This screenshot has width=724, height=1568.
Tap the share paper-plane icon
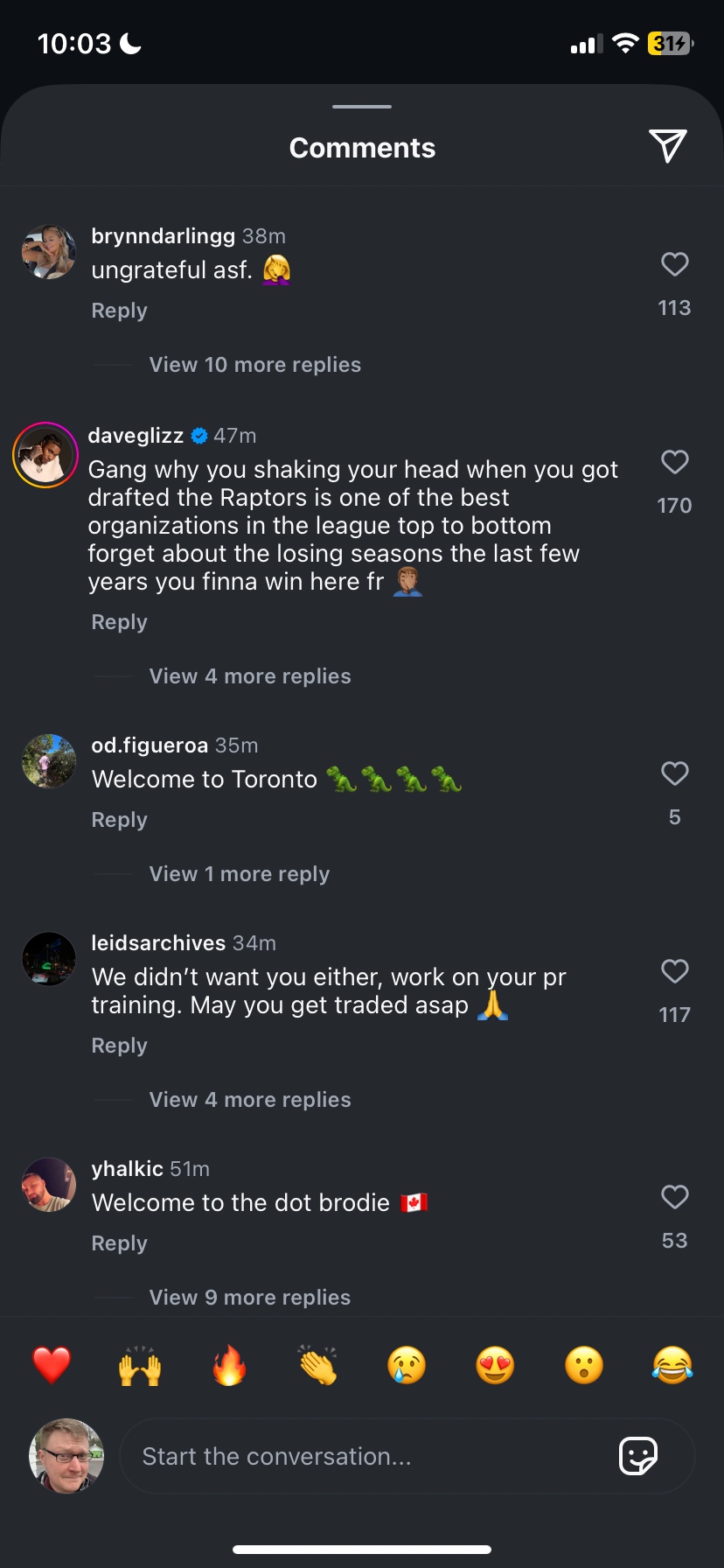pyautogui.click(x=667, y=146)
